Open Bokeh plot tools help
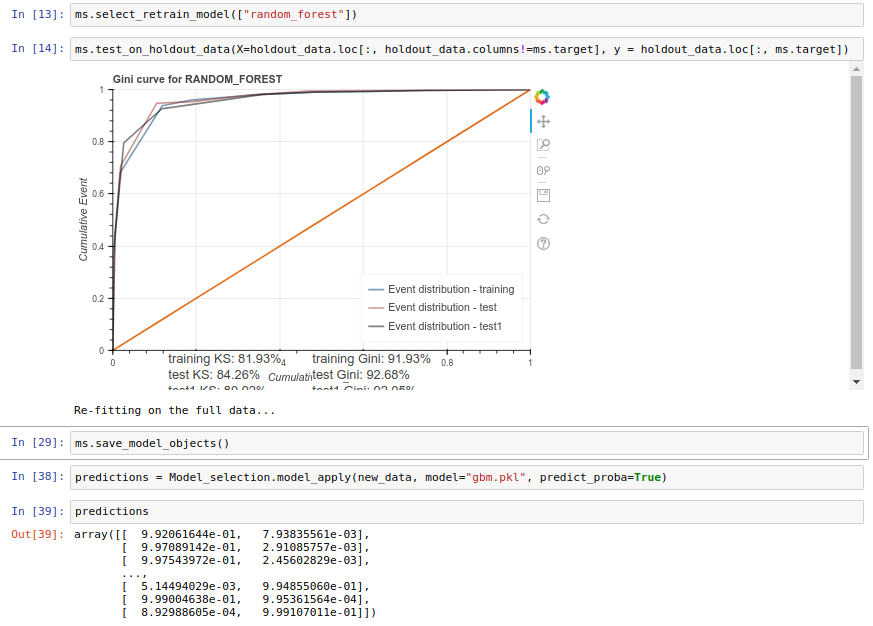 (x=543, y=243)
